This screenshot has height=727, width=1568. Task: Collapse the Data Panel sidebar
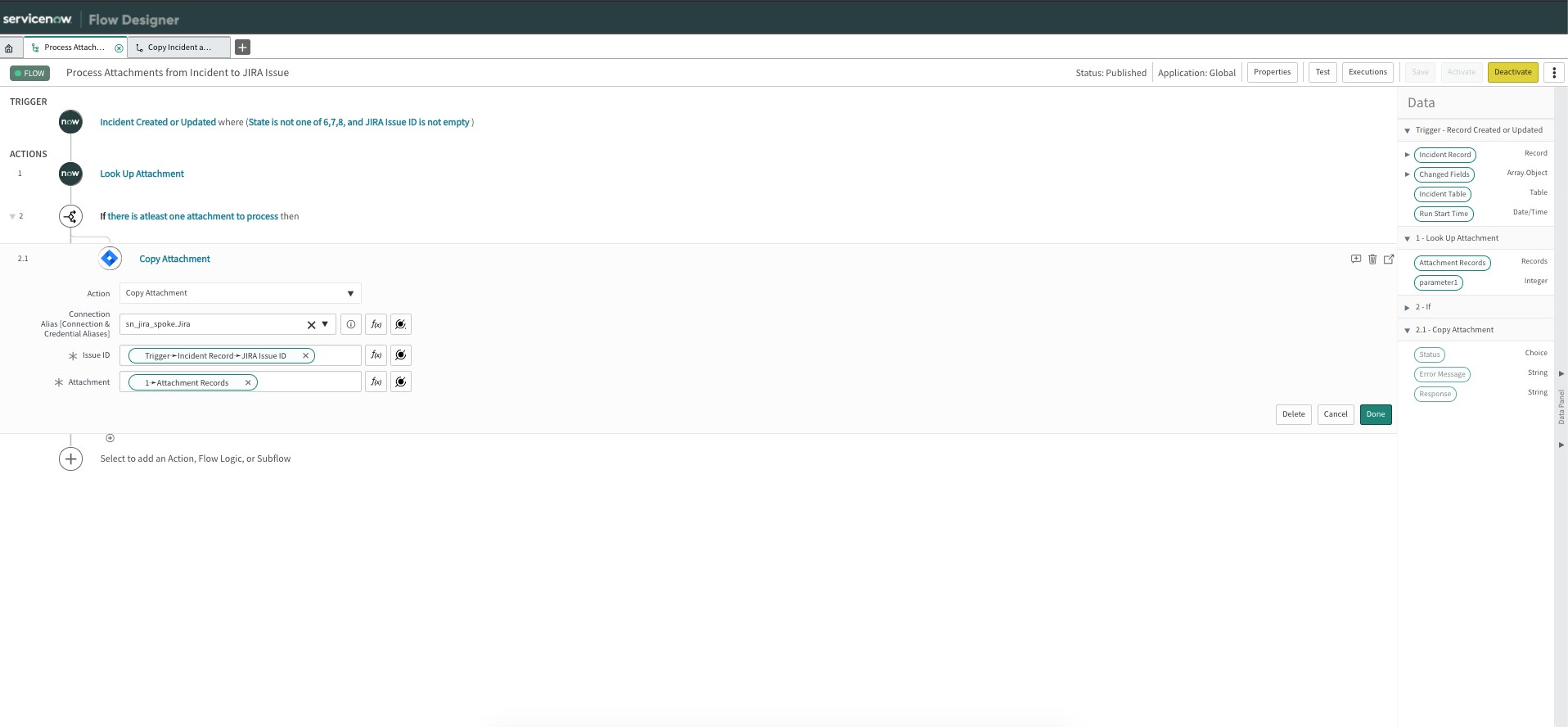click(x=1561, y=407)
